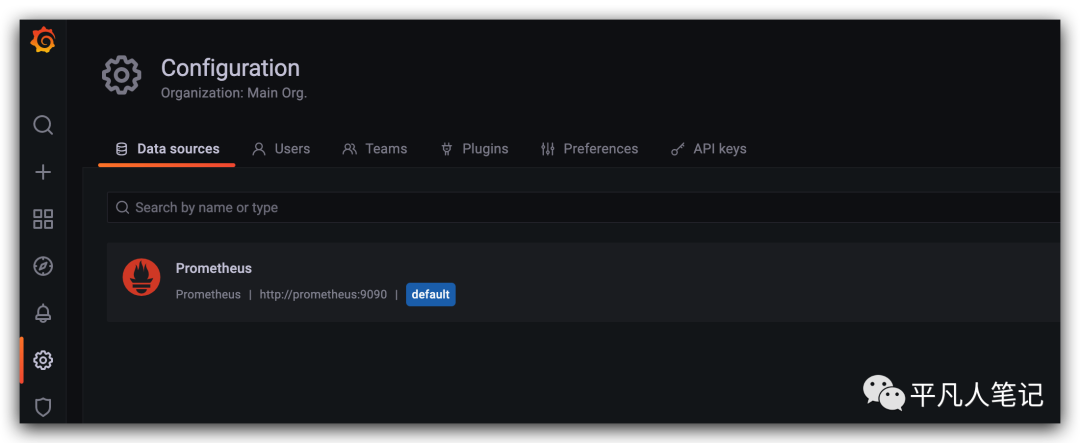Open the Prometheus data source name
This screenshot has height=443, width=1080.
[214, 268]
